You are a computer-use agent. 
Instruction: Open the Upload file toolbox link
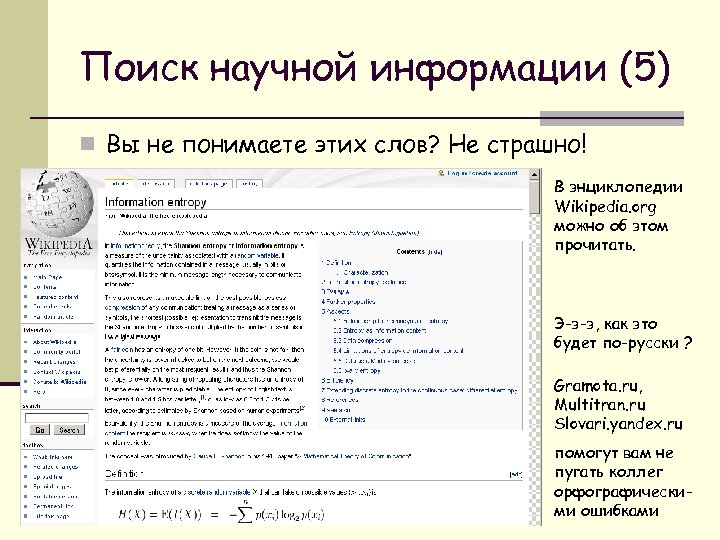point(48,477)
